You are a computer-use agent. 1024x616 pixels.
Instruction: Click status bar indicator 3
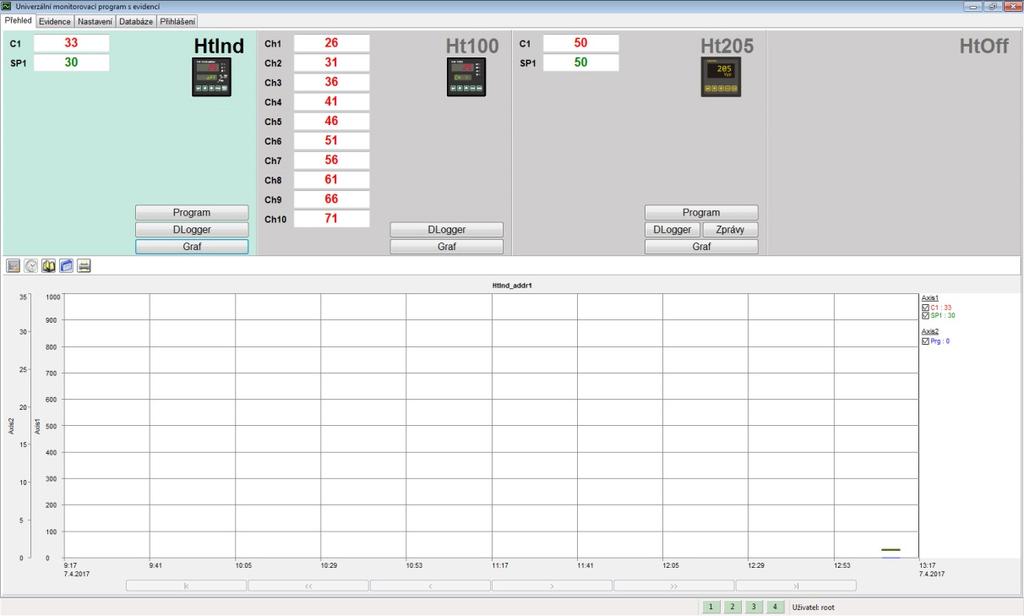pos(754,607)
